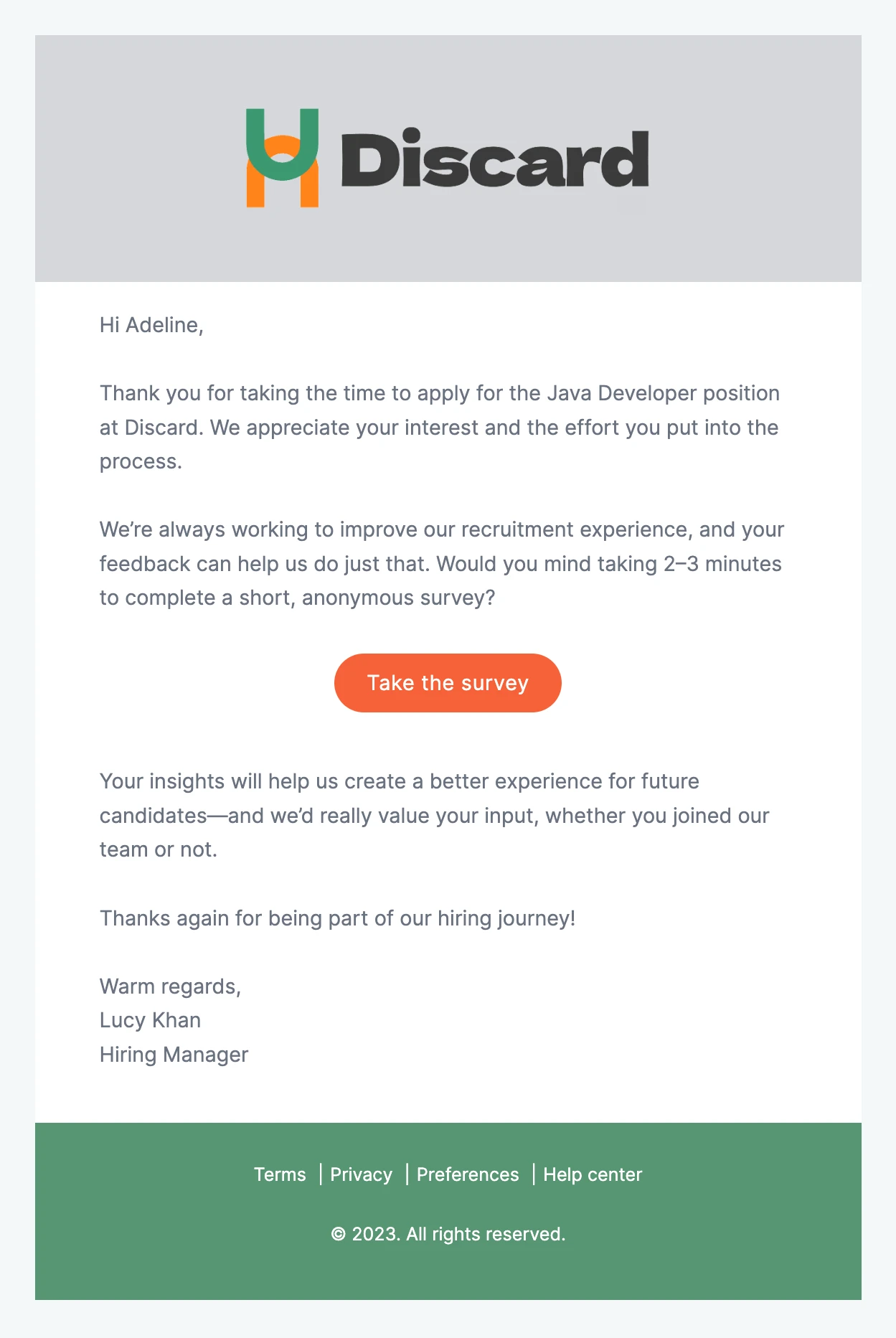
Task: Go to email Preferences in the footer
Action: click(x=468, y=1174)
